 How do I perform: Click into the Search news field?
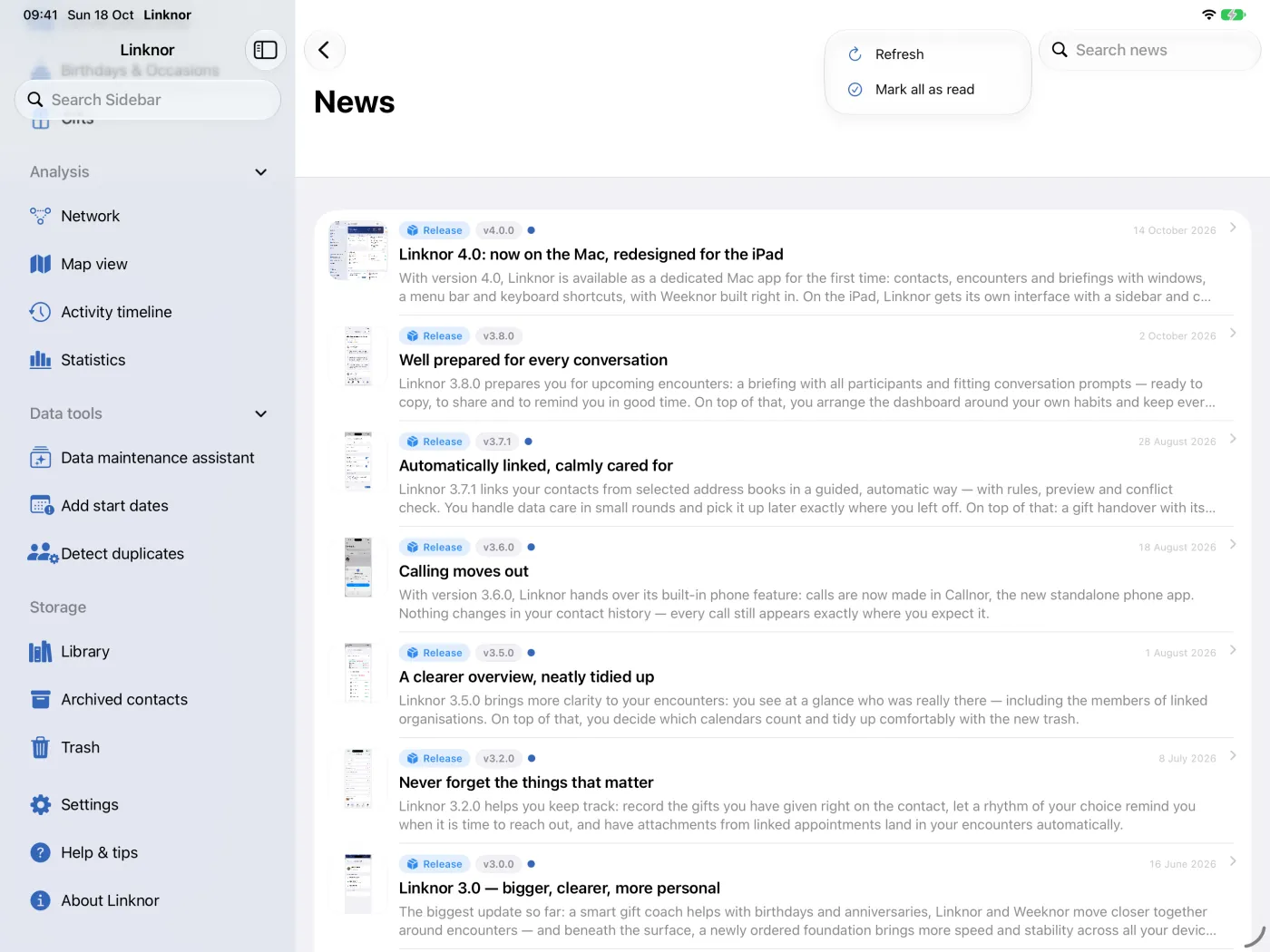(1149, 50)
